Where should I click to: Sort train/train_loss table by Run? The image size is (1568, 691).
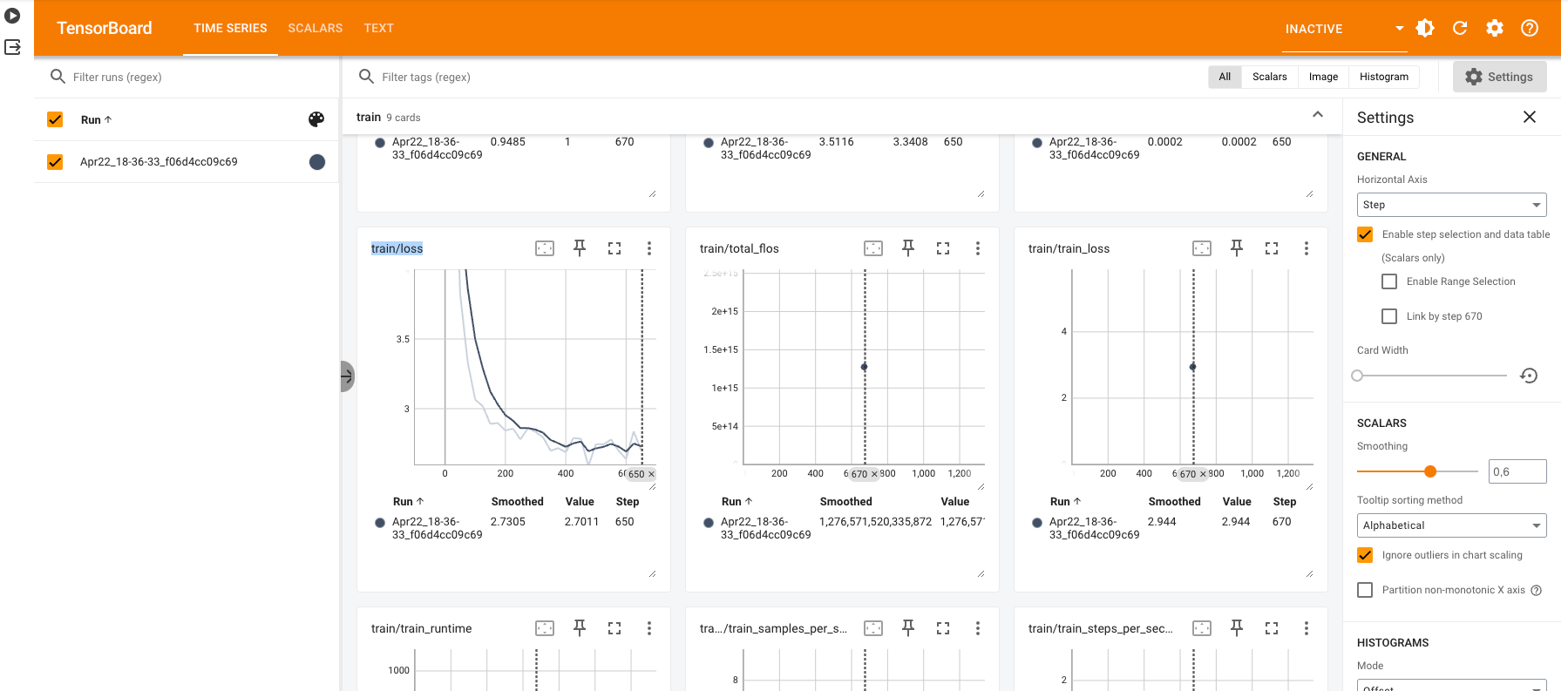click(x=1065, y=502)
